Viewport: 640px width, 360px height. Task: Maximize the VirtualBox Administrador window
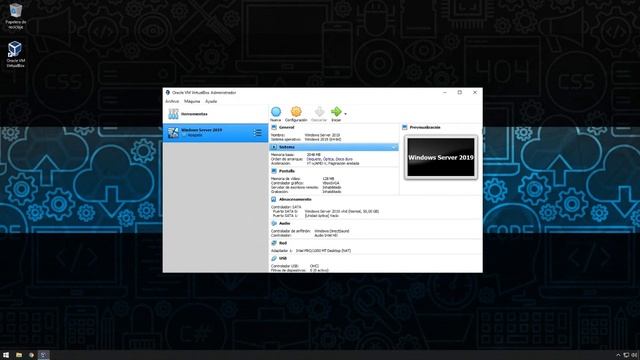point(460,93)
